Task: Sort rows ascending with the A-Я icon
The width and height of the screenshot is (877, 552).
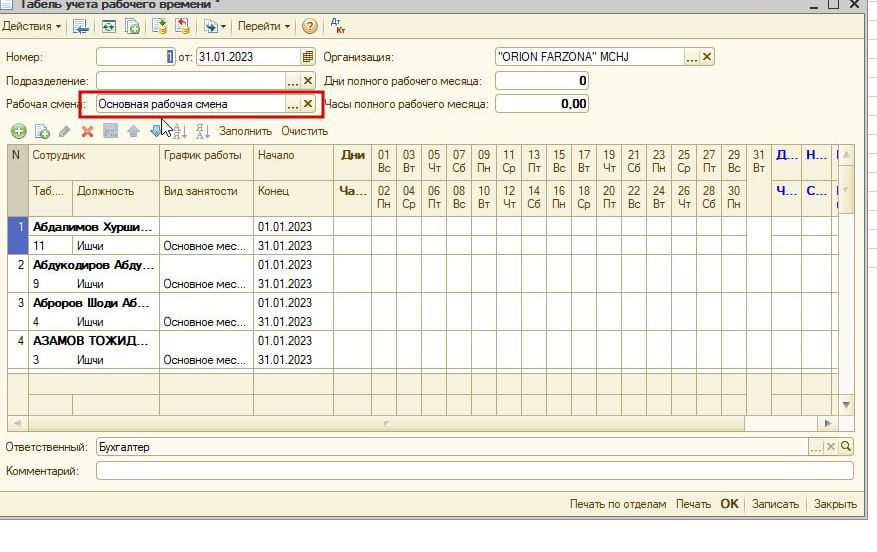Action: pyautogui.click(x=180, y=131)
